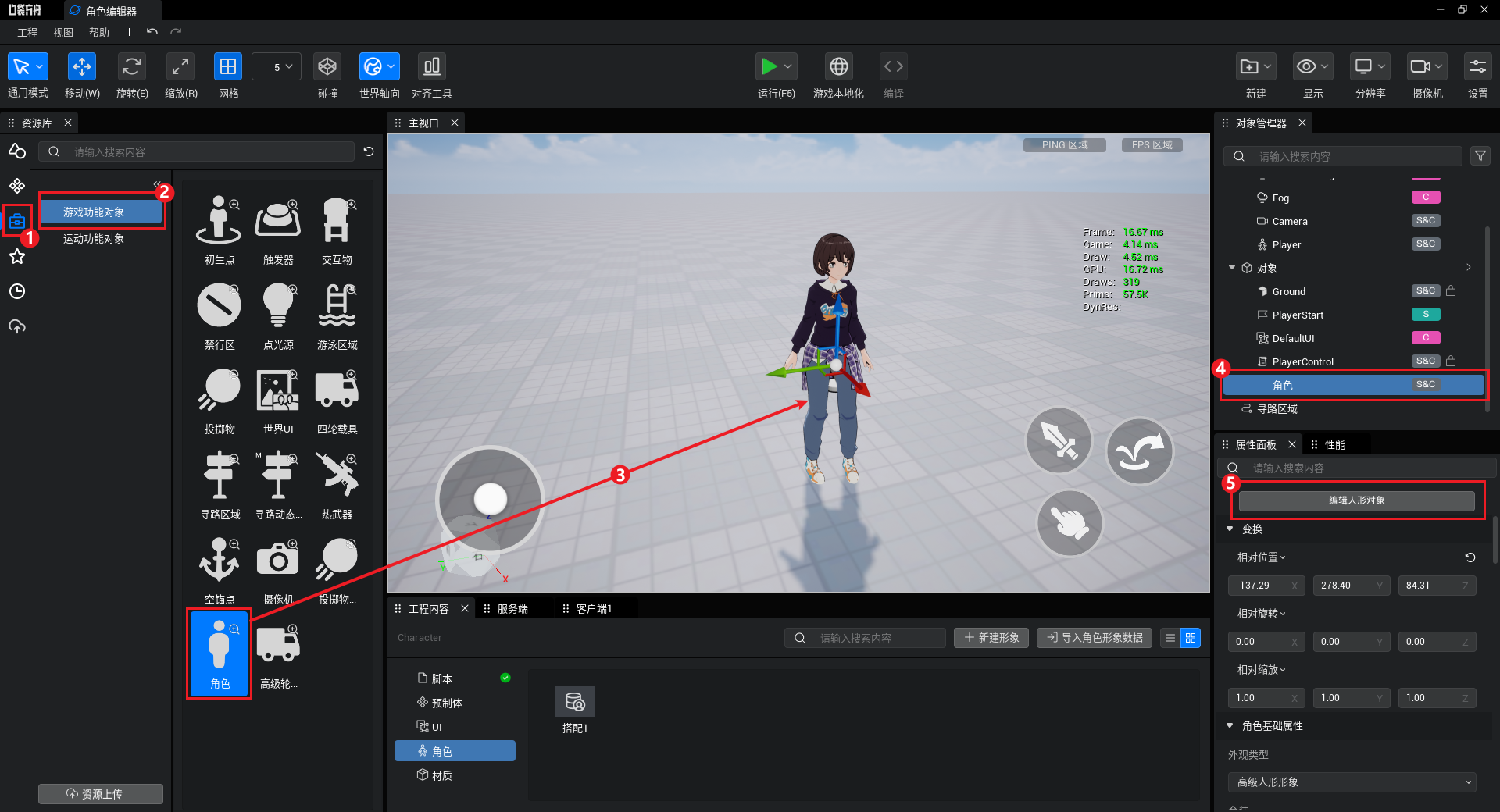1500x812 pixels.
Task: Open the cloud upload sidebar icon
Action: click(x=17, y=326)
